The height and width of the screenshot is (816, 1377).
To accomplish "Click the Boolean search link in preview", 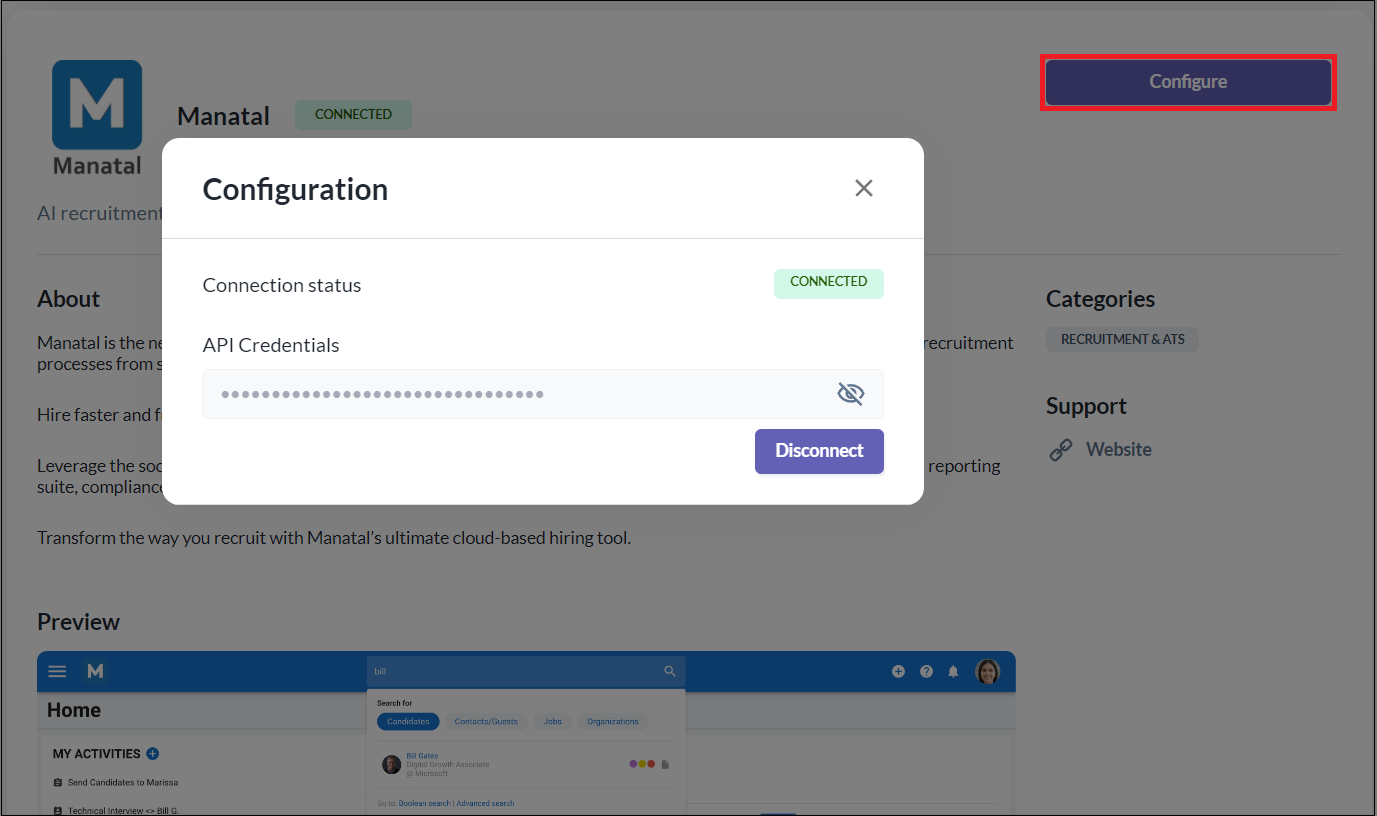I will click(x=424, y=803).
